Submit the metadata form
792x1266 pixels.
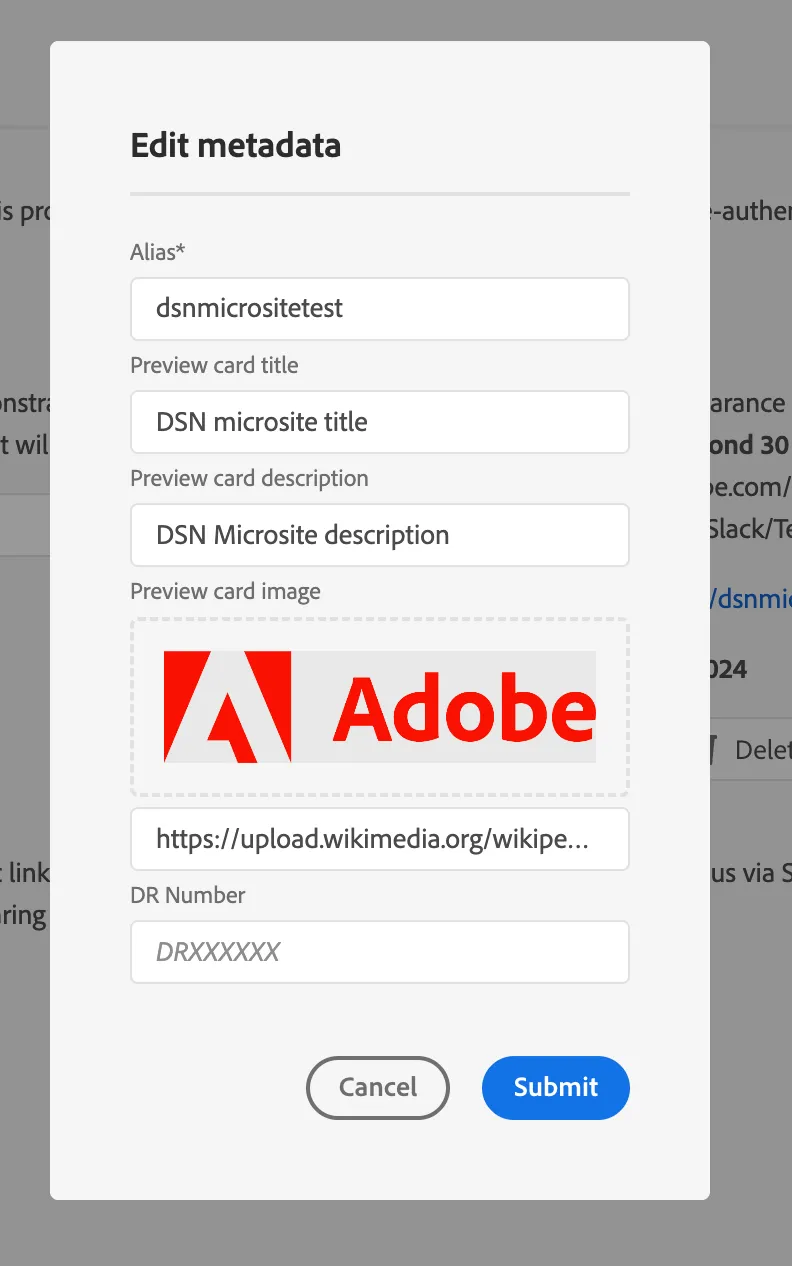pyautogui.click(x=556, y=1087)
